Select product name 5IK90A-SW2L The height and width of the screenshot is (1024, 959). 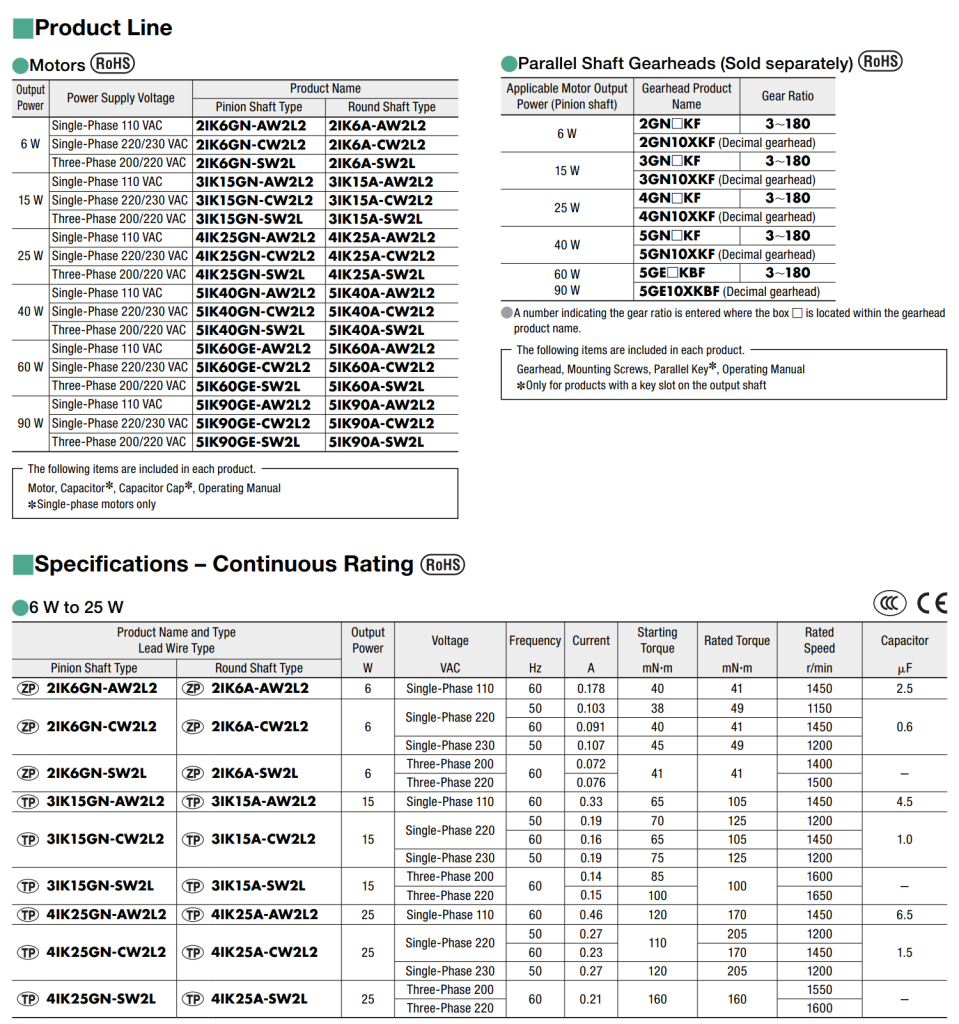click(376, 442)
